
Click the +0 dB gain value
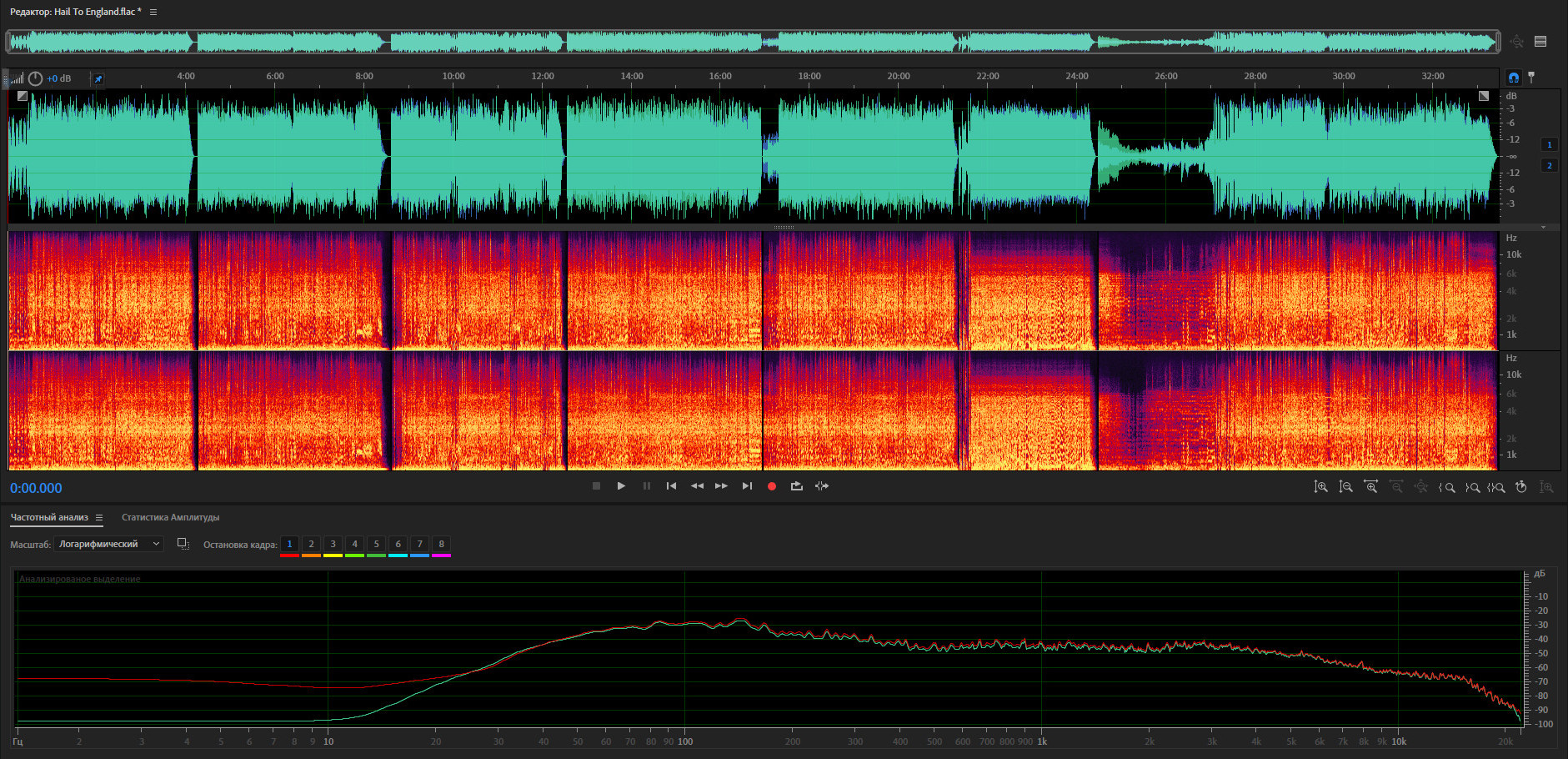click(x=58, y=78)
